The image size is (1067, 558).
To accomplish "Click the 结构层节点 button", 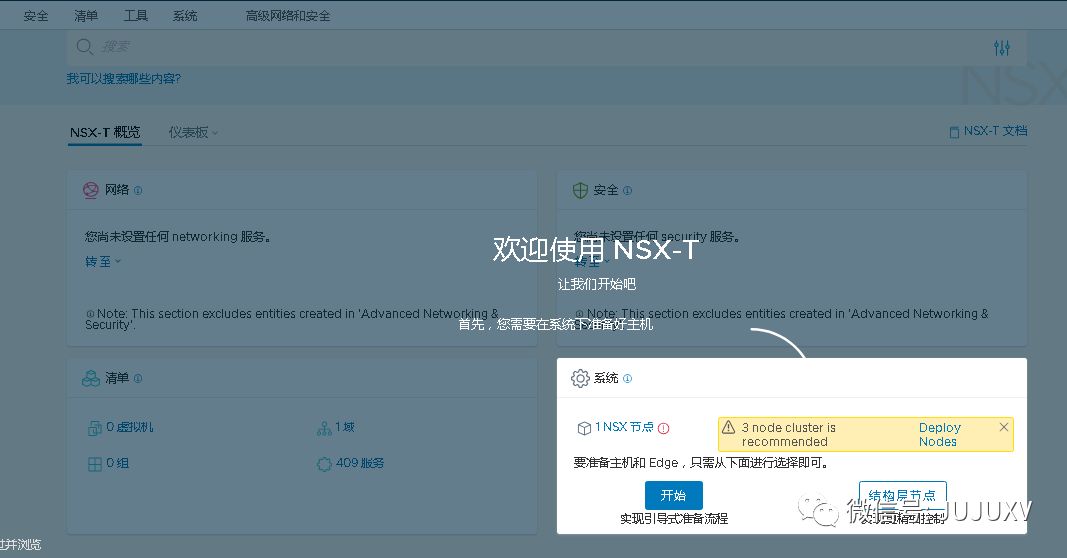I will (x=902, y=495).
